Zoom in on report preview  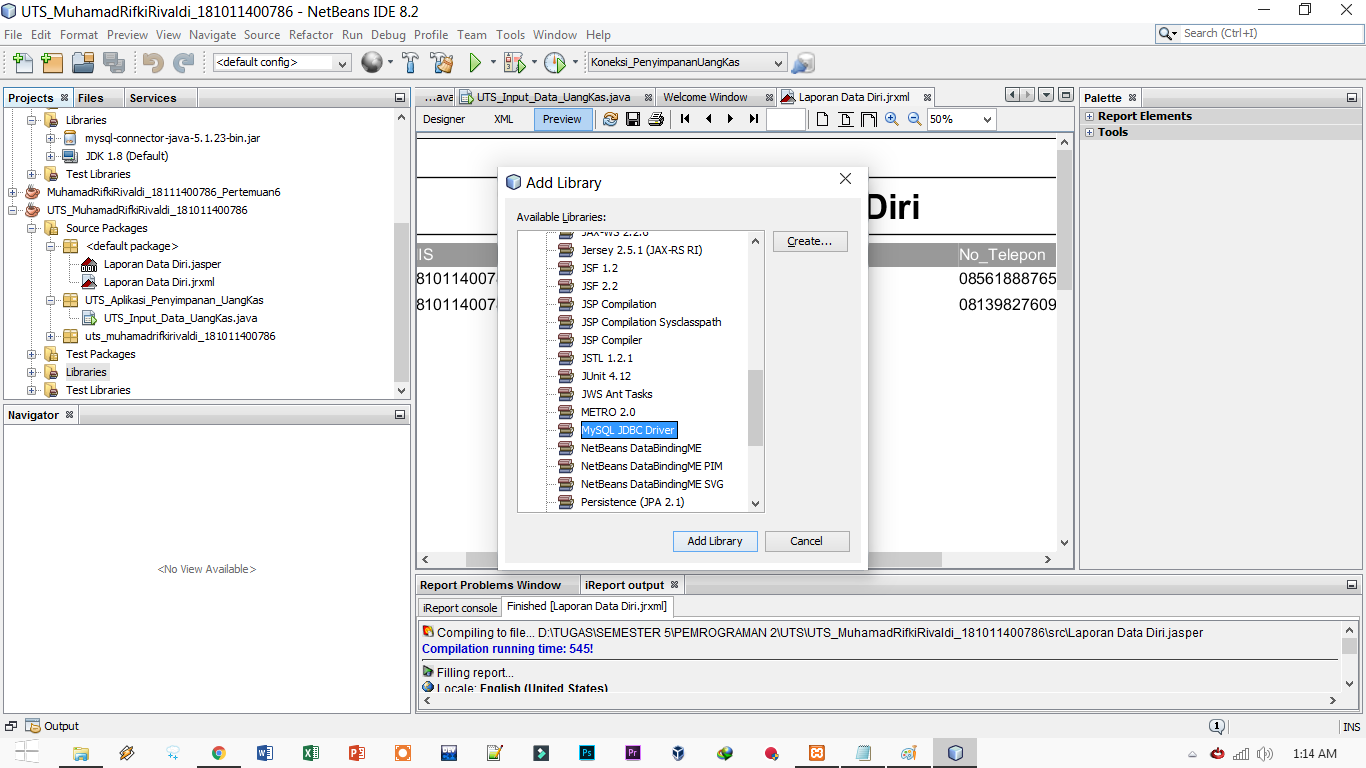coord(892,119)
